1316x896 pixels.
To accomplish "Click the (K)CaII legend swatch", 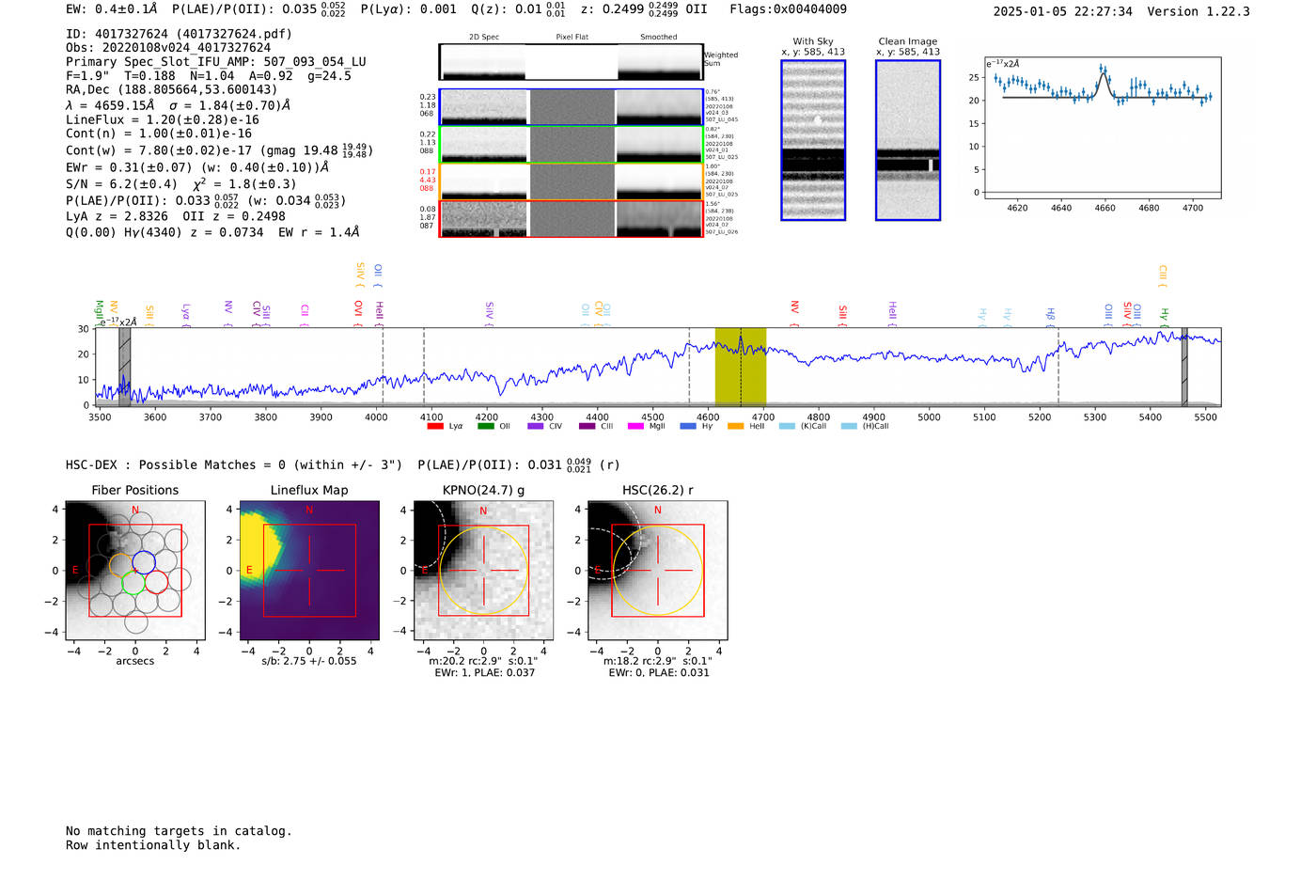I will pyautogui.click(x=787, y=426).
